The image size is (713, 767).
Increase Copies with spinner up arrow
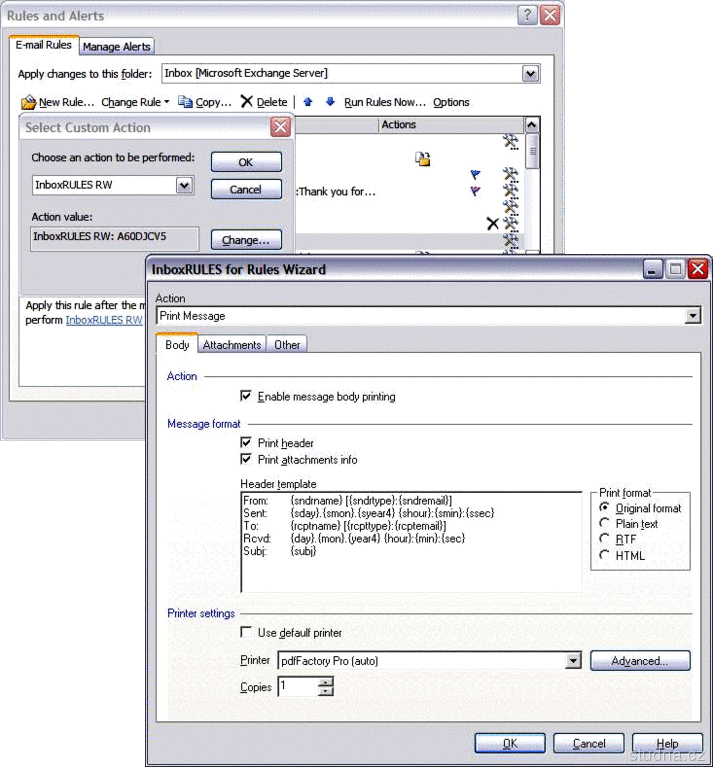pos(325,681)
